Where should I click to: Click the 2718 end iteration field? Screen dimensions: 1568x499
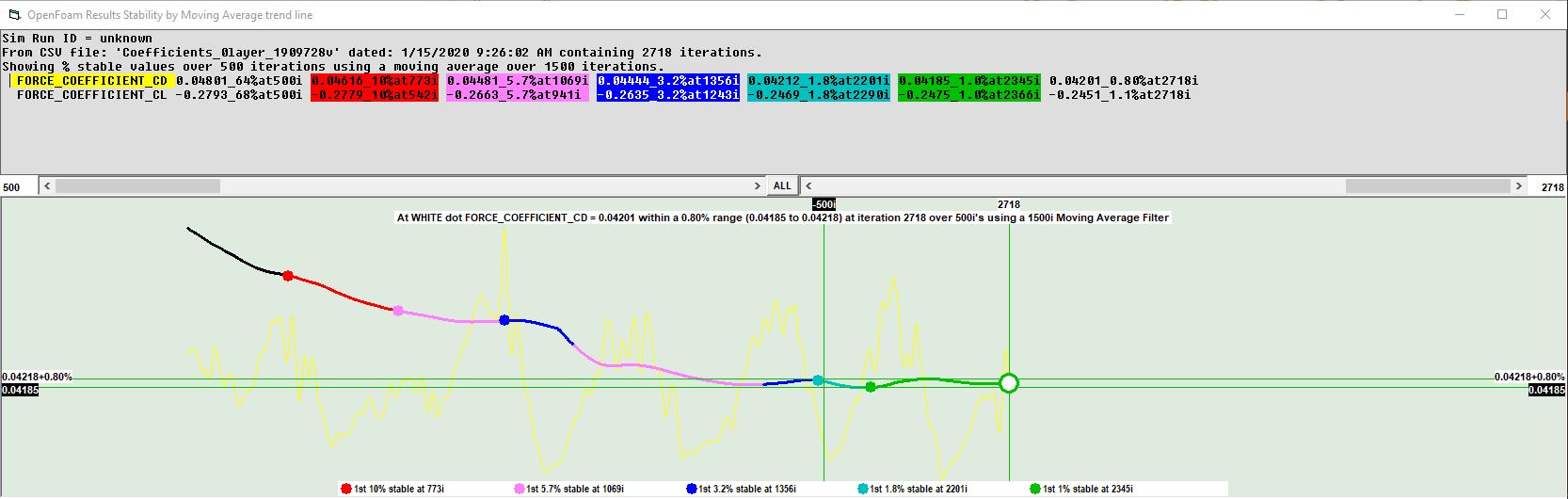pyautogui.click(x=1548, y=186)
